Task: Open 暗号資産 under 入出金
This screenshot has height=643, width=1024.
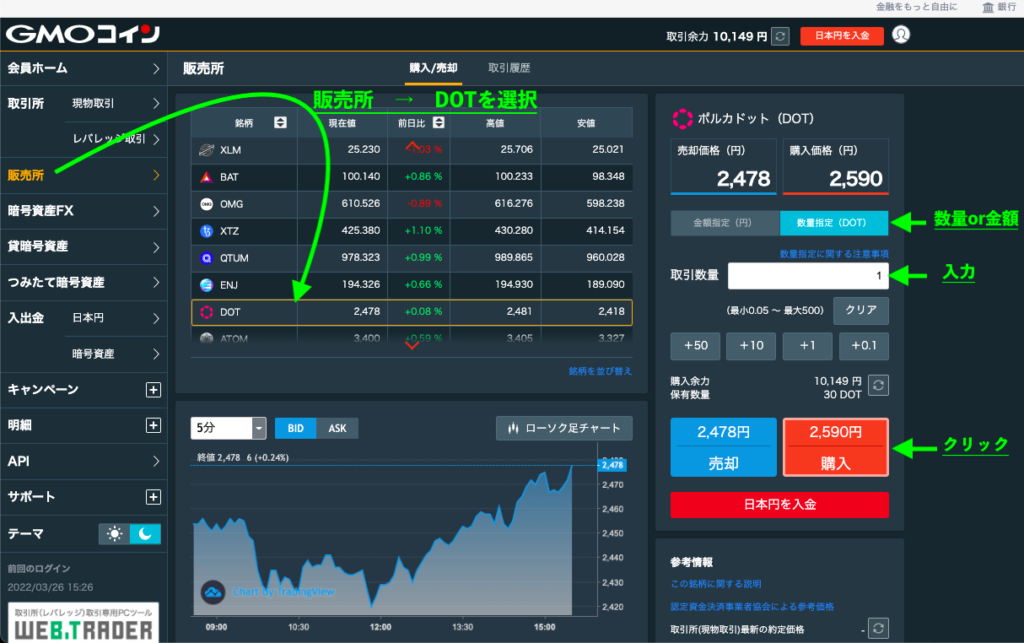Action: tap(116, 354)
